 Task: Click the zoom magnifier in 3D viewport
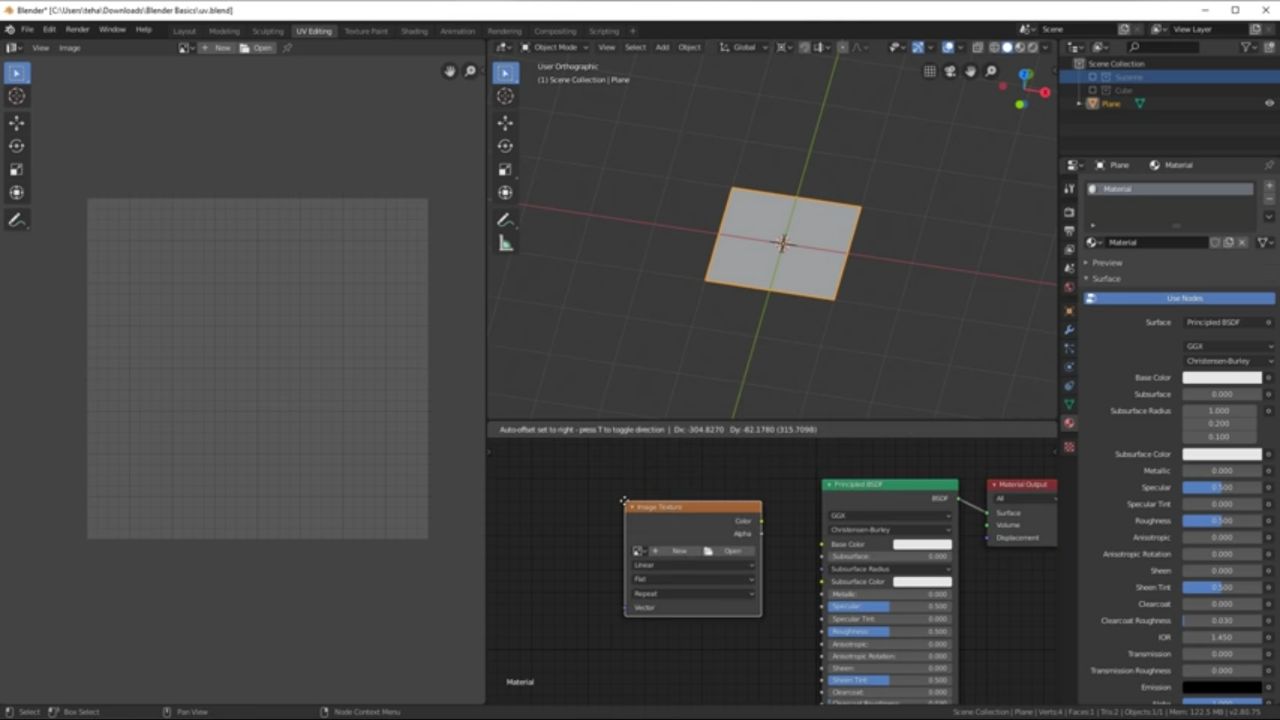[991, 71]
